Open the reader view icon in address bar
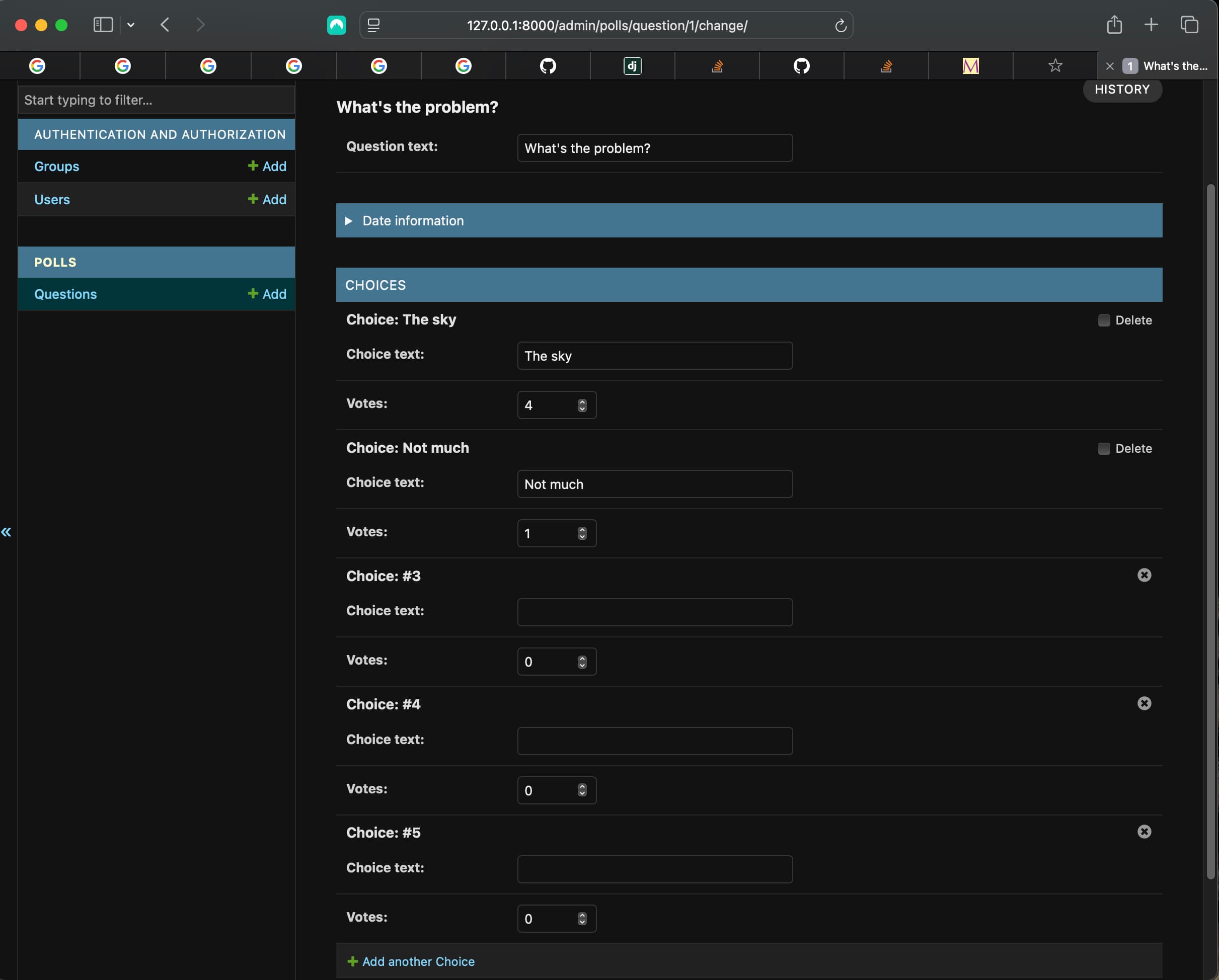1219x980 pixels. (374, 26)
